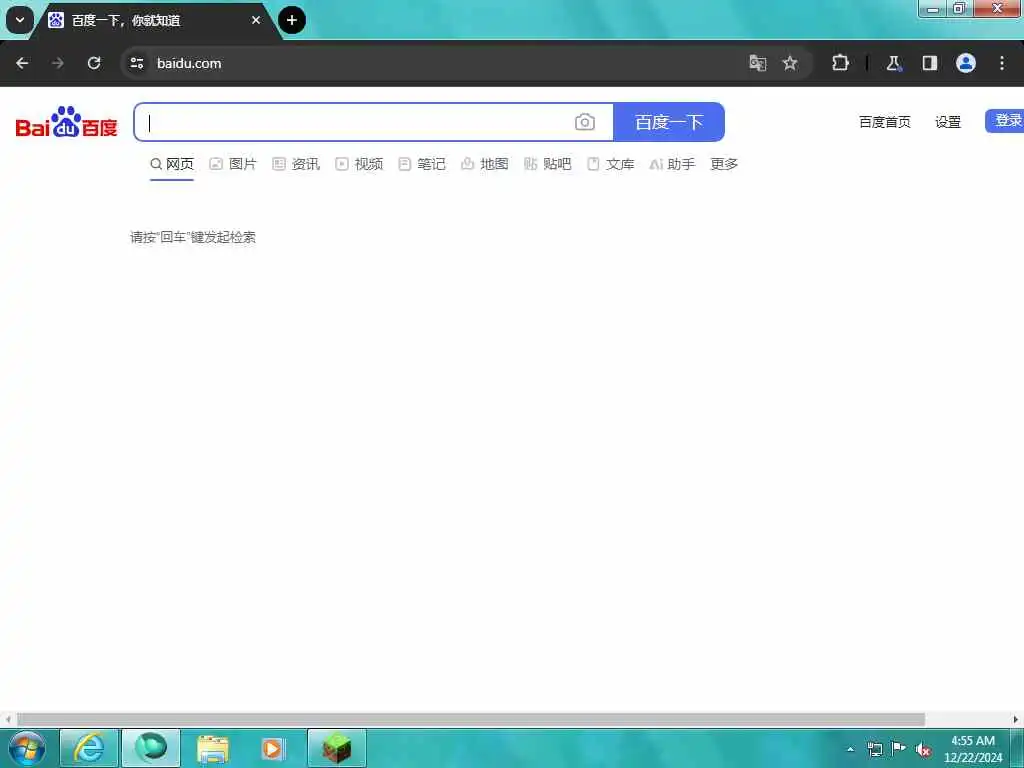Viewport: 1024px width, 768px height.
Task: Click the horizontal scrollbar thumb
Action: (470, 720)
